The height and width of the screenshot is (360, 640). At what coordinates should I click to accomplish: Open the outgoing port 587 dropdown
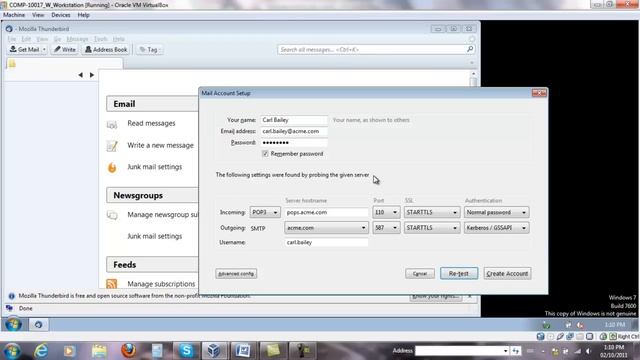pos(386,228)
